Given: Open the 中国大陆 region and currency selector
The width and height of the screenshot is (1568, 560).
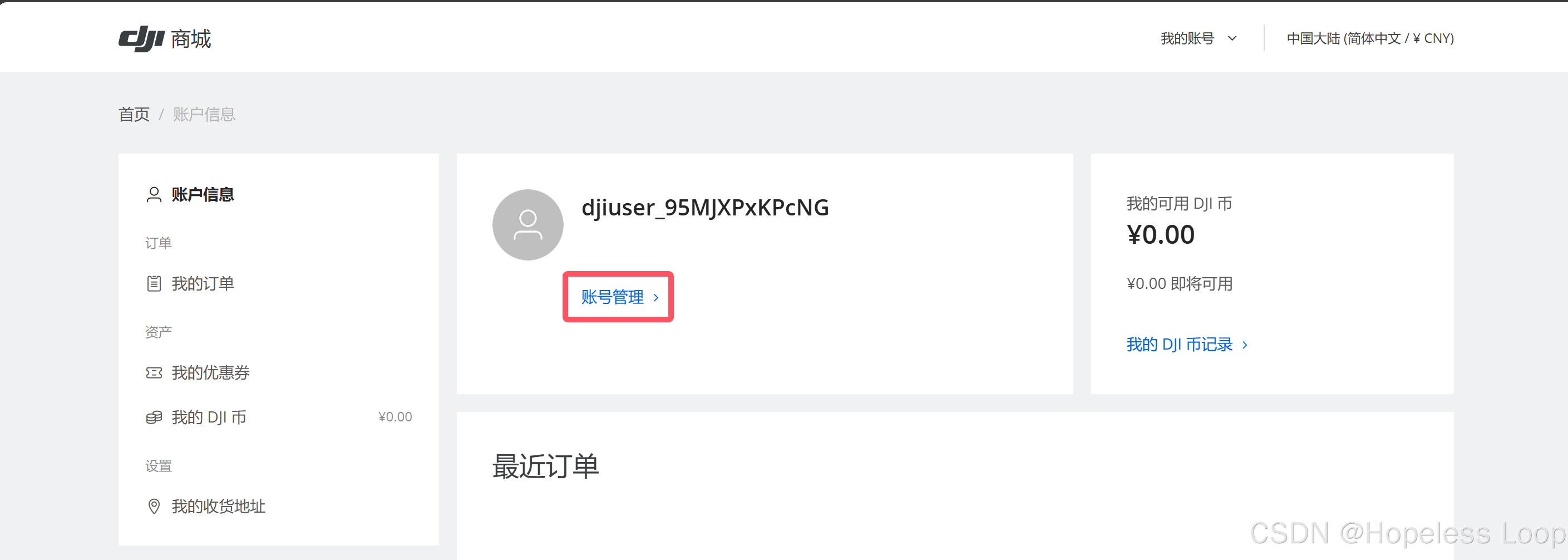Looking at the screenshot, I should coord(1370,38).
